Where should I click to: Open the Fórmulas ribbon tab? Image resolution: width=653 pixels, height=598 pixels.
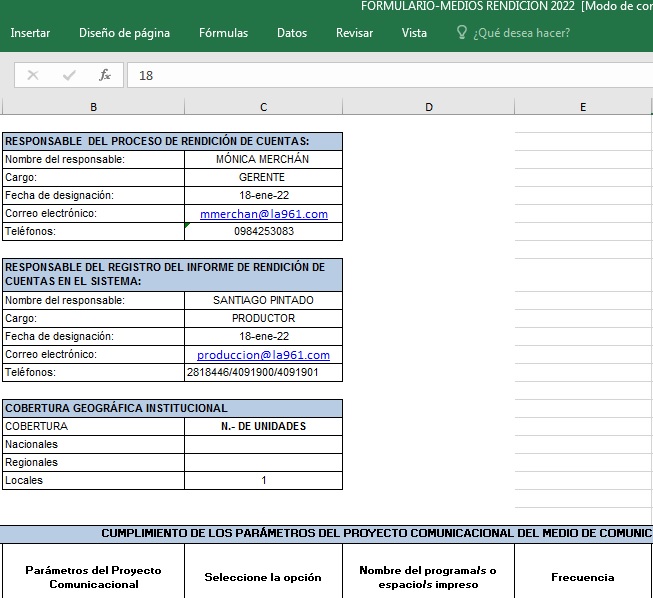[223, 33]
